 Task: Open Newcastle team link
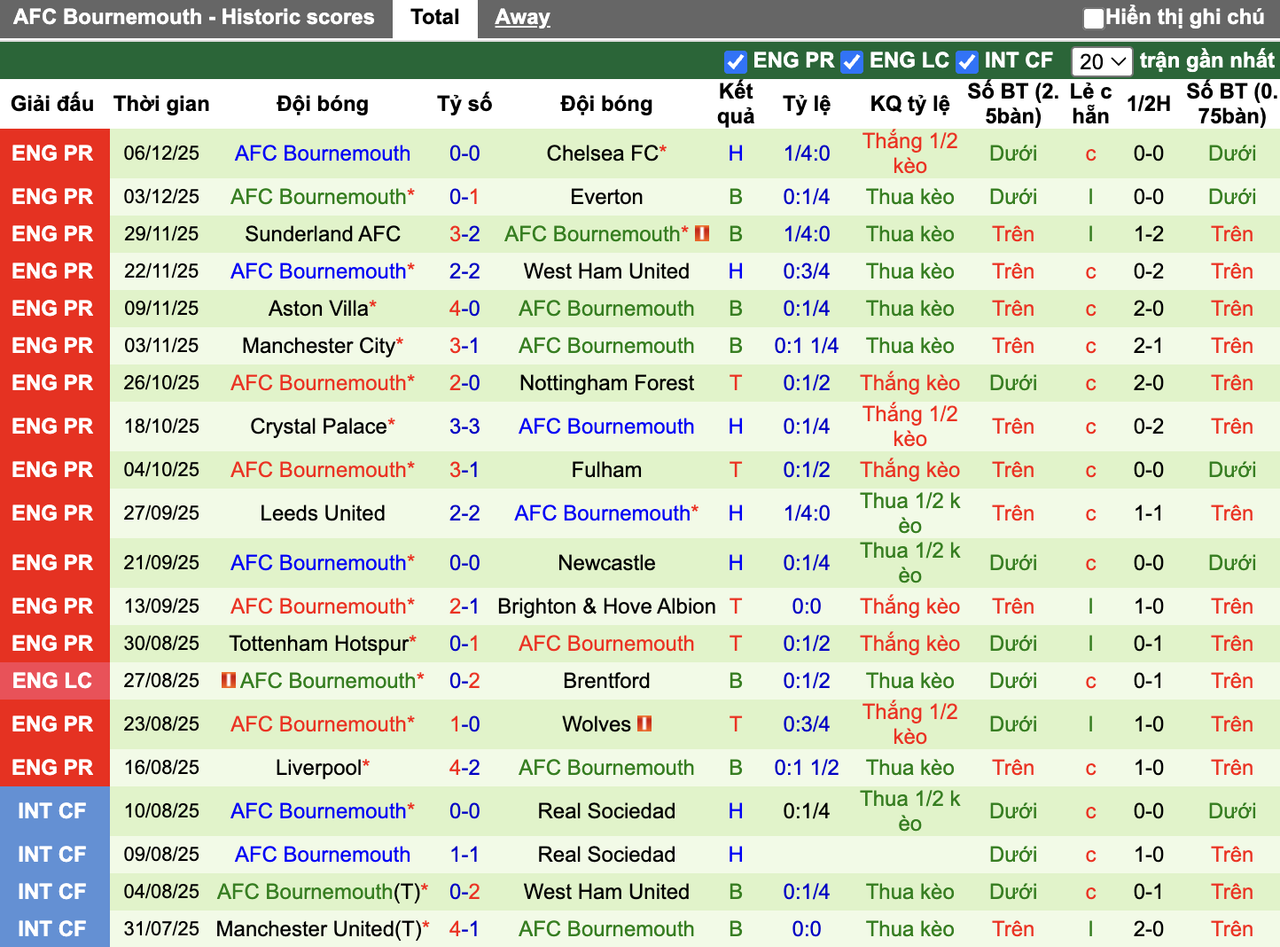pyautogui.click(x=607, y=563)
